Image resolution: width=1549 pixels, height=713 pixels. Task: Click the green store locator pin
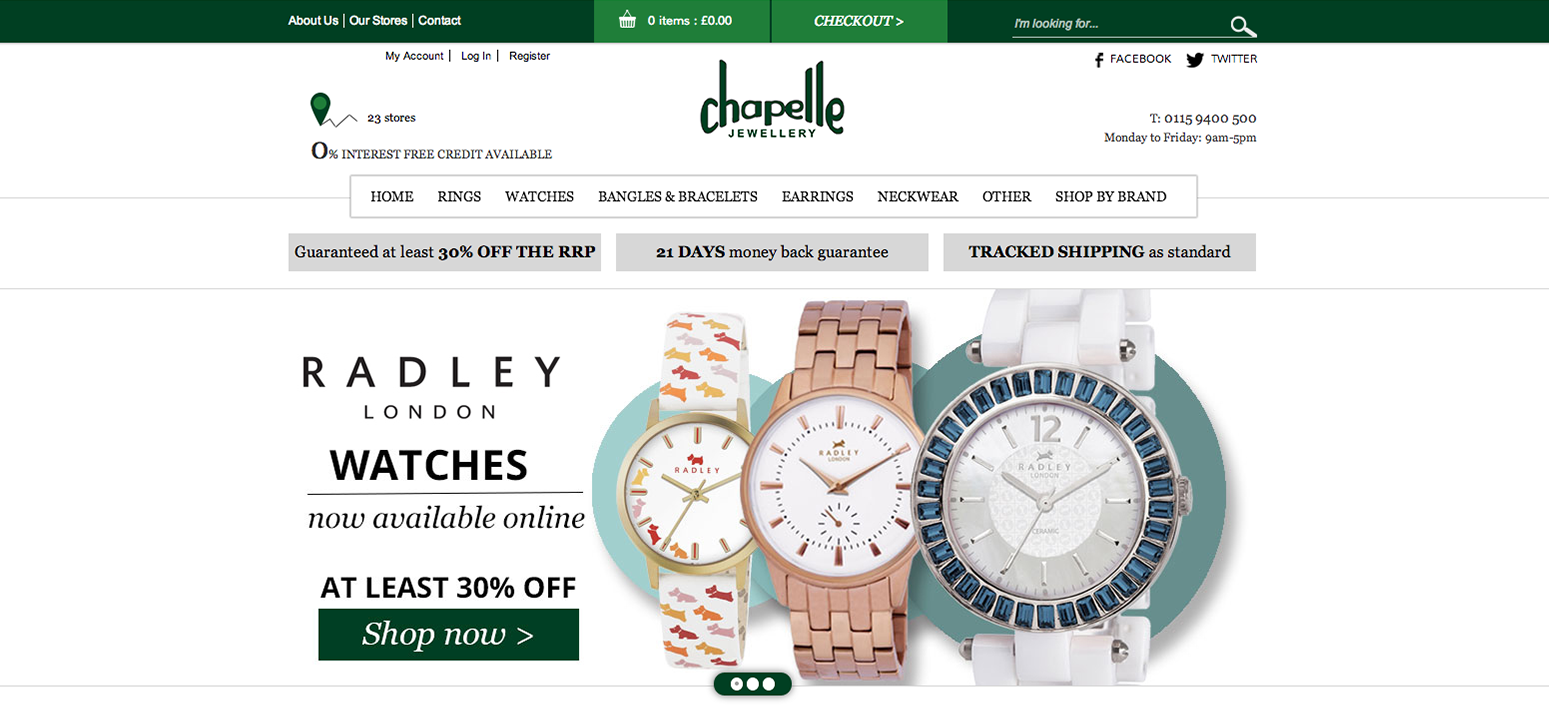click(320, 108)
